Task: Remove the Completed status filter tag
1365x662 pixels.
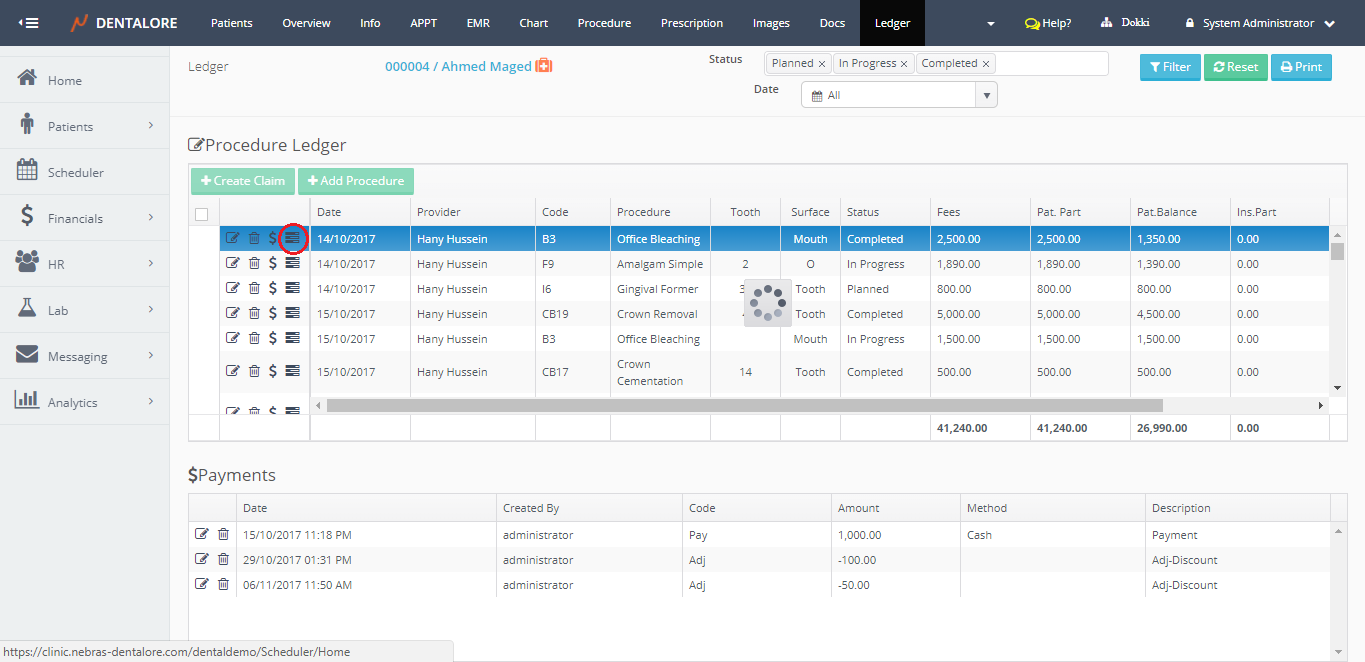Action: [985, 64]
